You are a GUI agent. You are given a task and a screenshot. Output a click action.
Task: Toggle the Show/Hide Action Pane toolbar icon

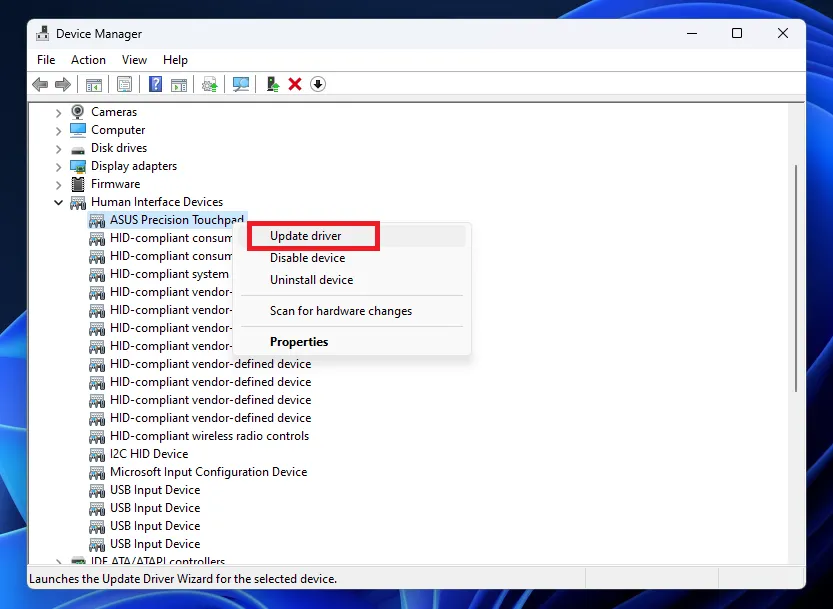178,84
